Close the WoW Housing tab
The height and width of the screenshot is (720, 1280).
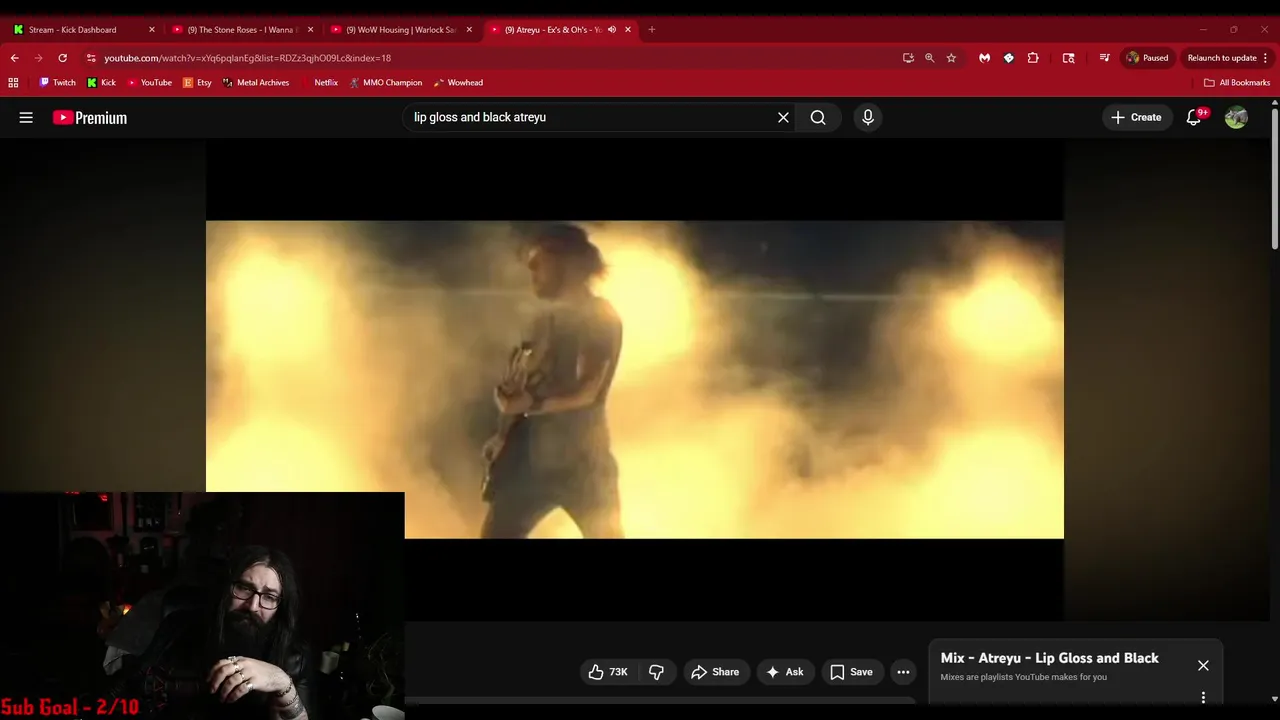tap(469, 30)
